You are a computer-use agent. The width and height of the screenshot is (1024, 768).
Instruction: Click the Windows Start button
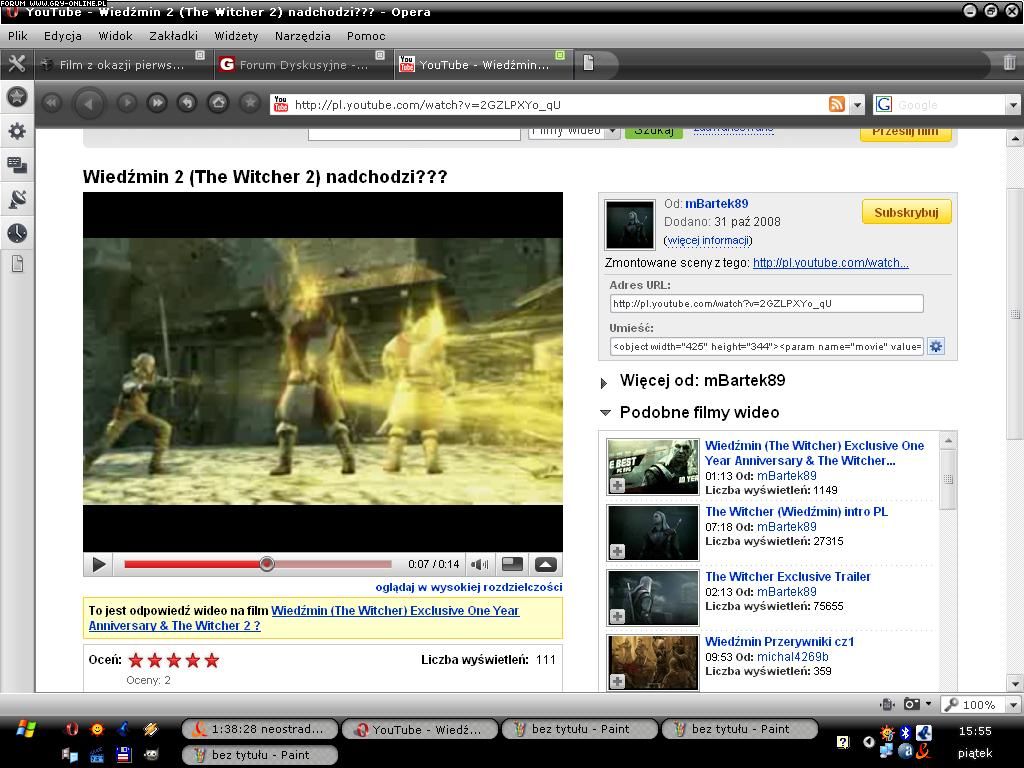26,729
